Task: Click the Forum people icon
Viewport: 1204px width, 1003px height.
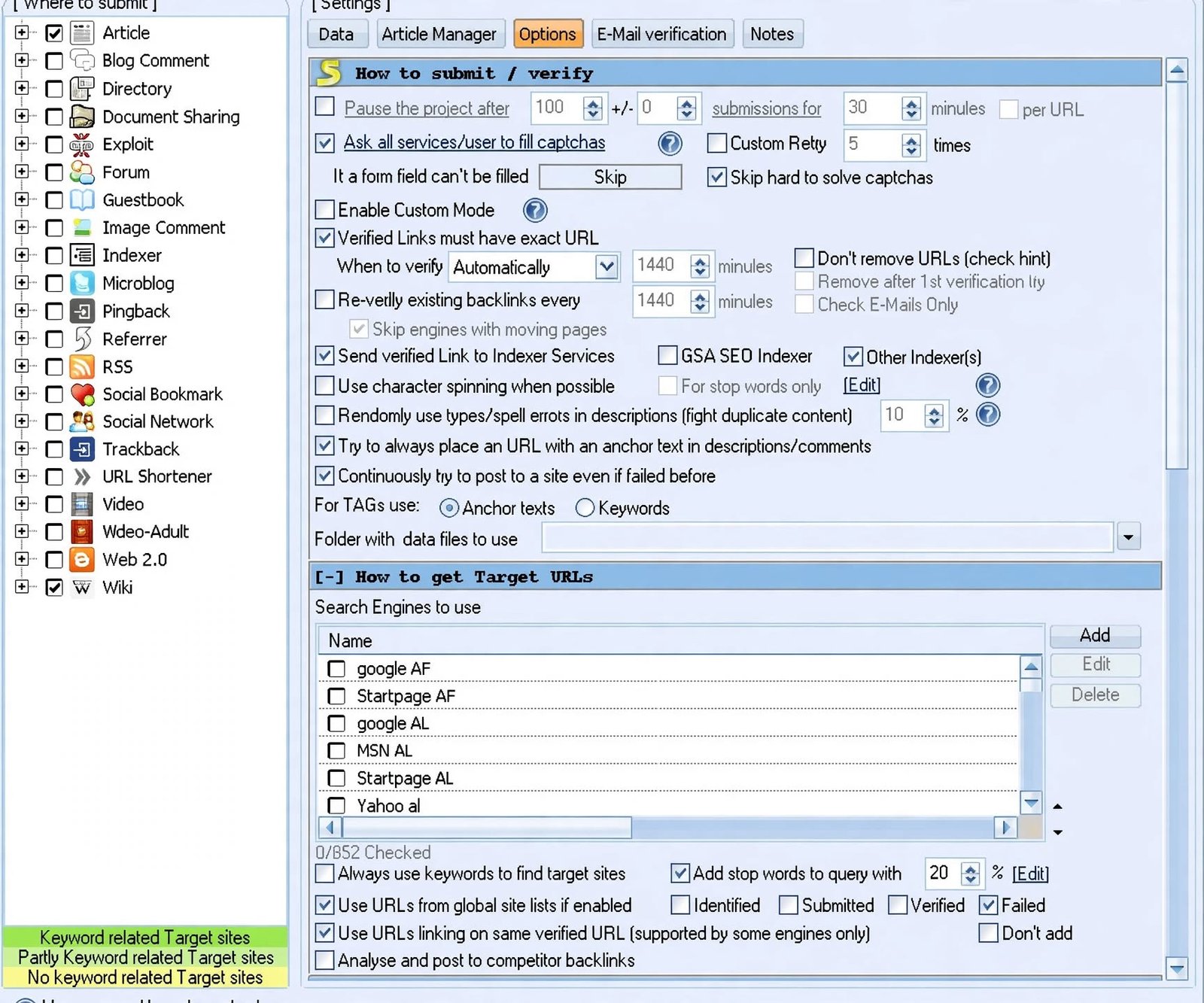Action: tap(81, 172)
